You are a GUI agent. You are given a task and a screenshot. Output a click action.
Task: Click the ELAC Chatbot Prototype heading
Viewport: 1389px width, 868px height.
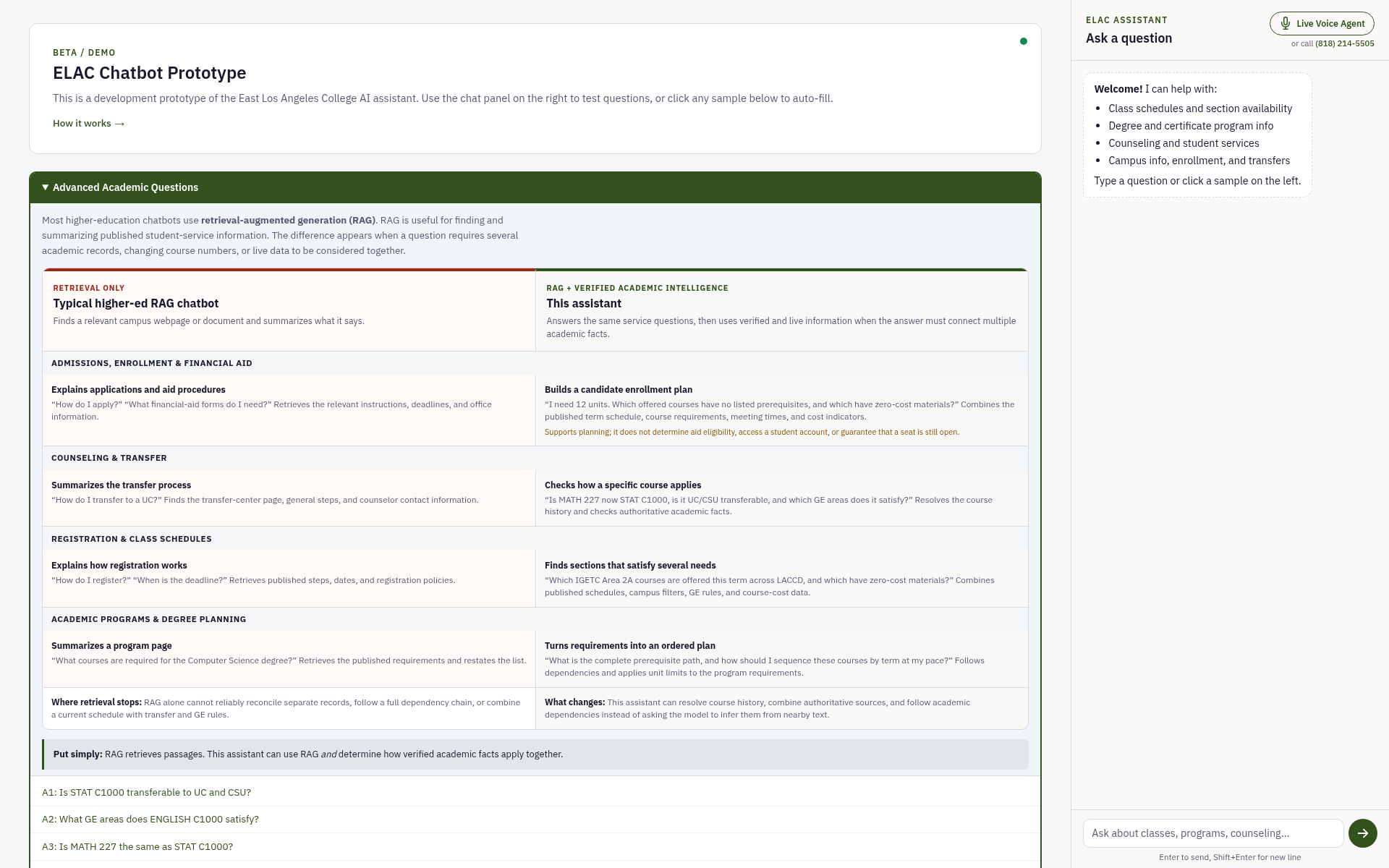point(149,73)
